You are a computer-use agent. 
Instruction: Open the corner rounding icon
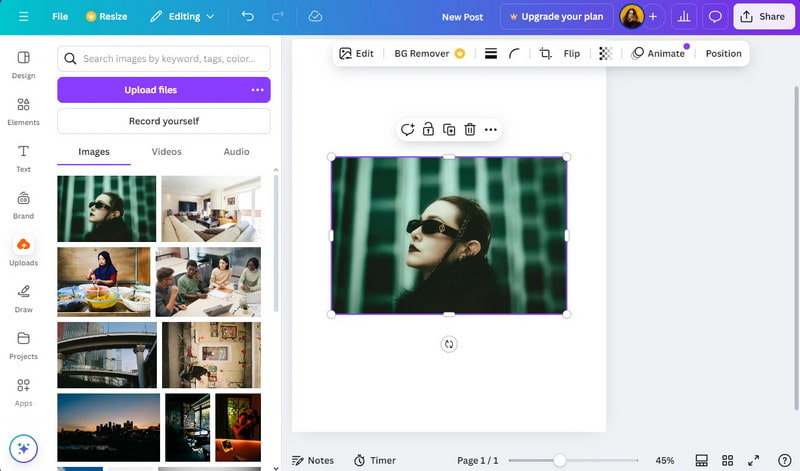pyautogui.click(x=514, y=54)
